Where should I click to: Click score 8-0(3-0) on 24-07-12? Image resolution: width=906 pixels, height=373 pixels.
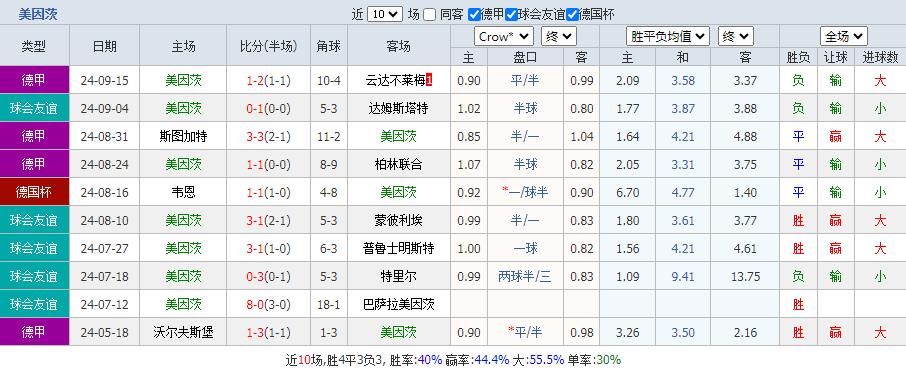(x=268, y=304)
